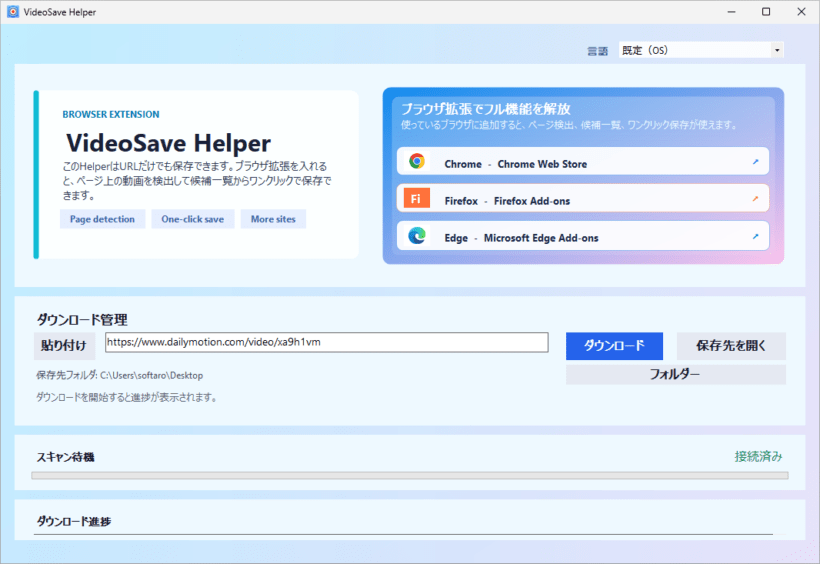Viewport: 820px width, 564px height.
Task: Click the More sites tag
Action: 273,219
